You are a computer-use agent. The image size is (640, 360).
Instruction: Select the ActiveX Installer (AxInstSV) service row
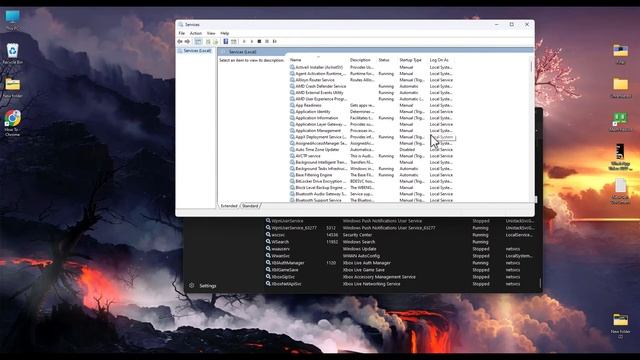point(371,67)
